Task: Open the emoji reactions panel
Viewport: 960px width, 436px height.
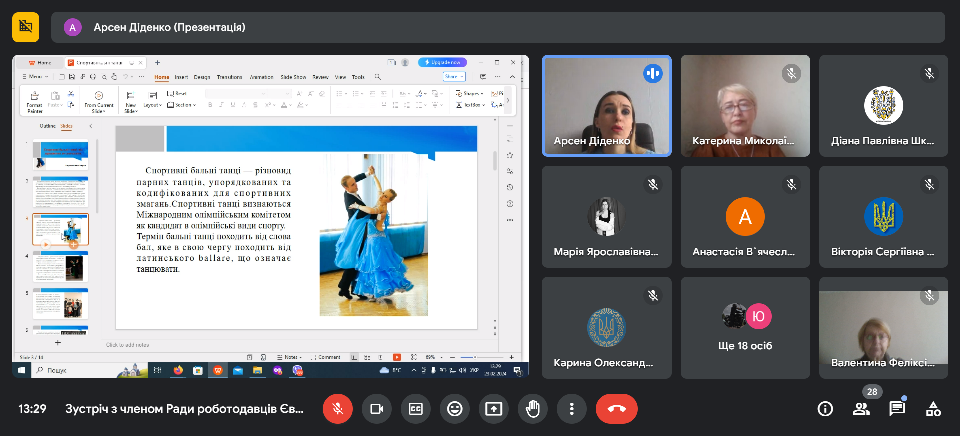Action: (454, 408)
